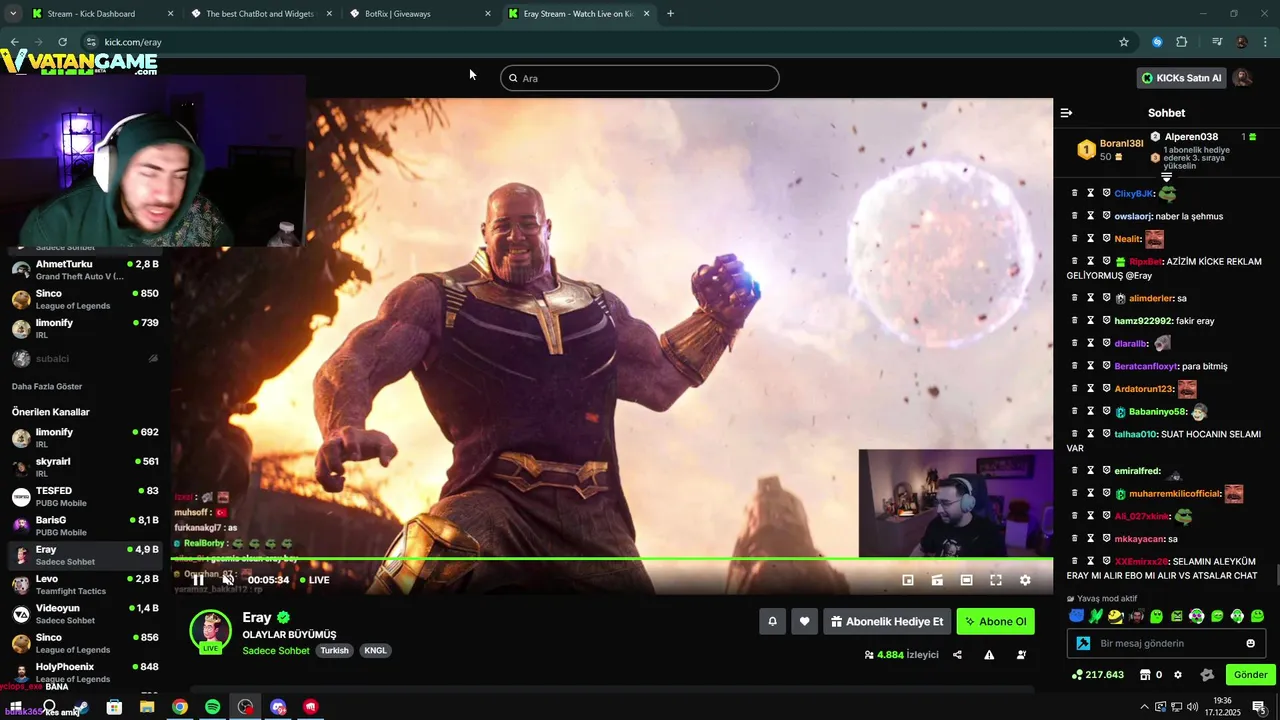1280x720 pixels.
Task: Timeout owslaorj with hourglass icon
Action: [1091, 216]
